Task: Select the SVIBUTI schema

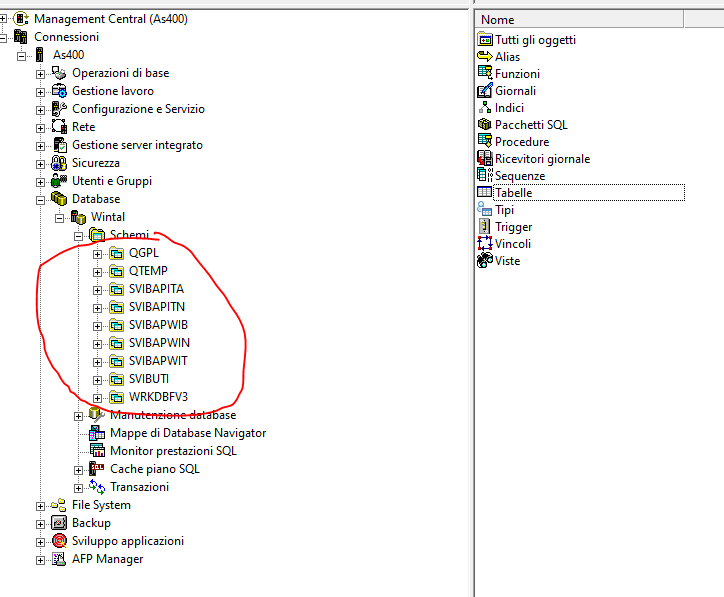Action: [x=149, y=379]
